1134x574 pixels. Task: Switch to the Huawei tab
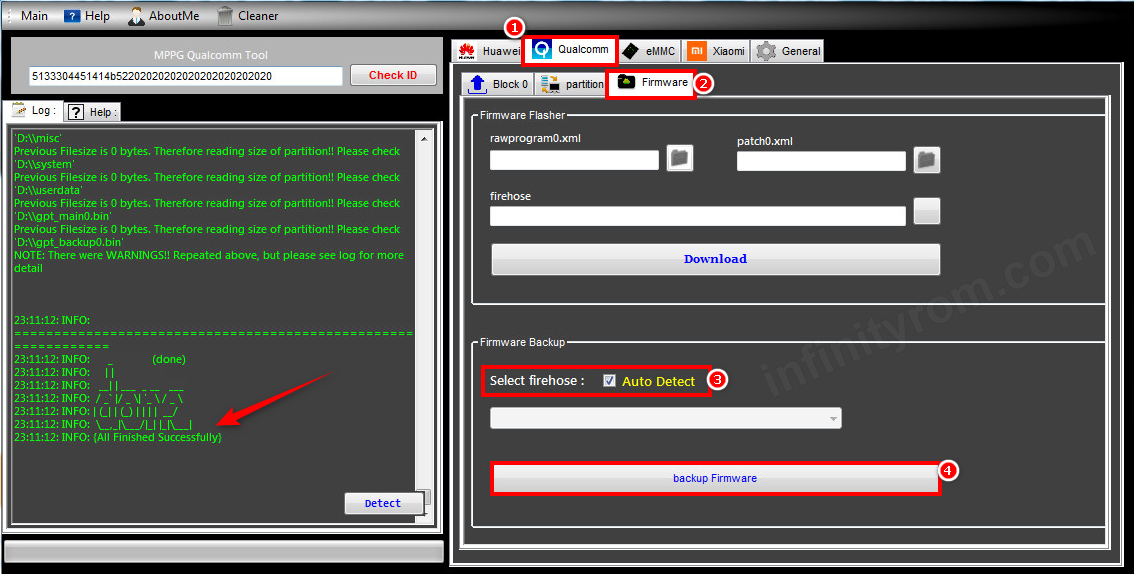tap(487, 51)
